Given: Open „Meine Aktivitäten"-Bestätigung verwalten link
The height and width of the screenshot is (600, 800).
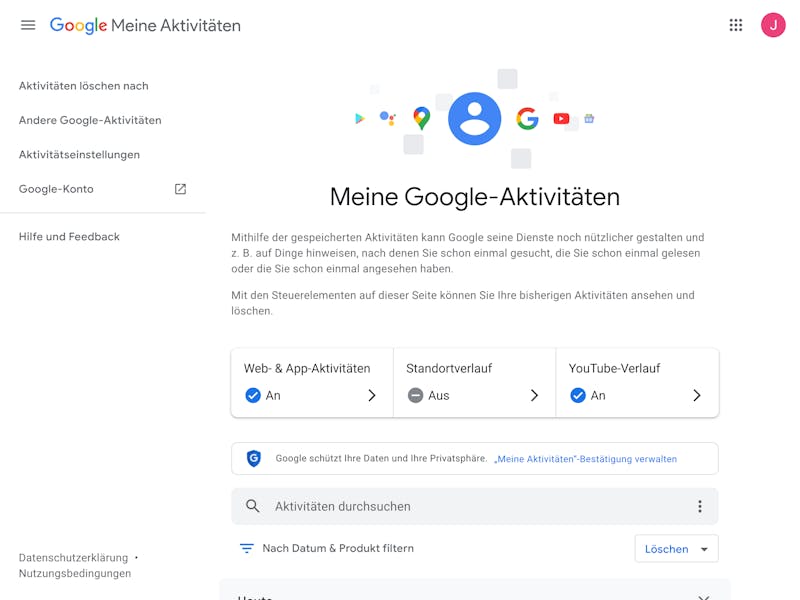Looking at the screenshot, I should (585, 459).
